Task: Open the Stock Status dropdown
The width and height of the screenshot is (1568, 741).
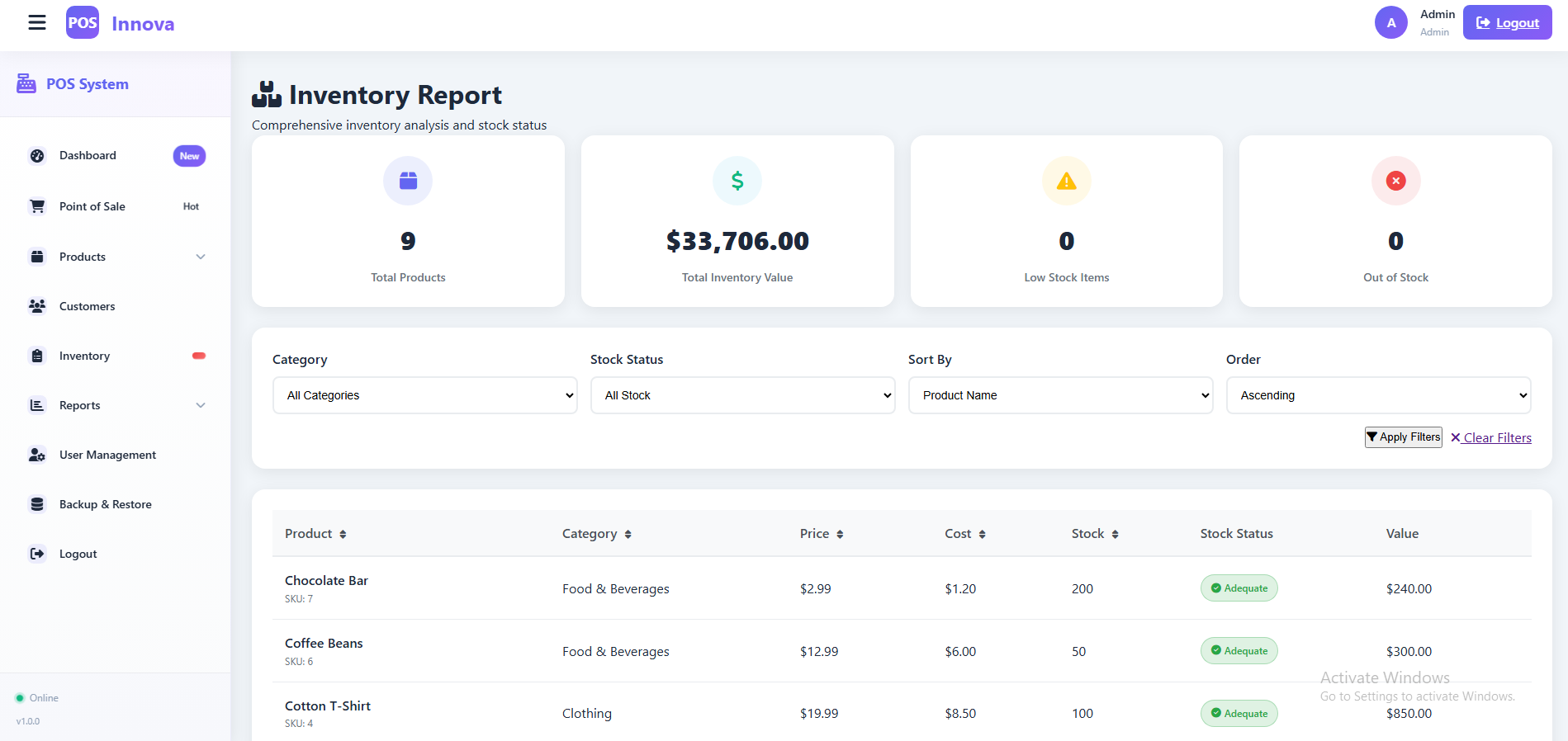Action: coord(742,395)
